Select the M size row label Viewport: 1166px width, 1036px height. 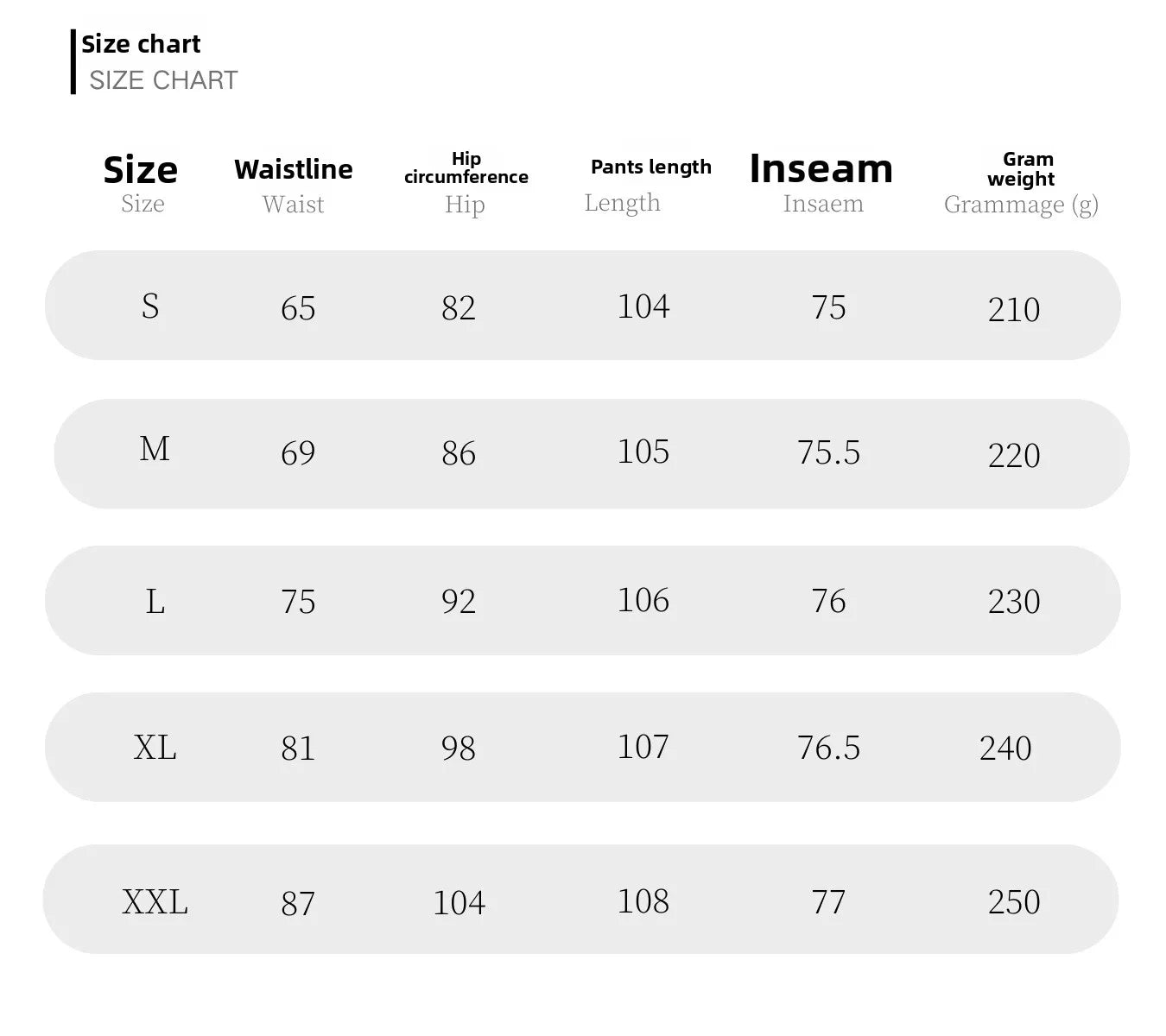coord(155,449)
